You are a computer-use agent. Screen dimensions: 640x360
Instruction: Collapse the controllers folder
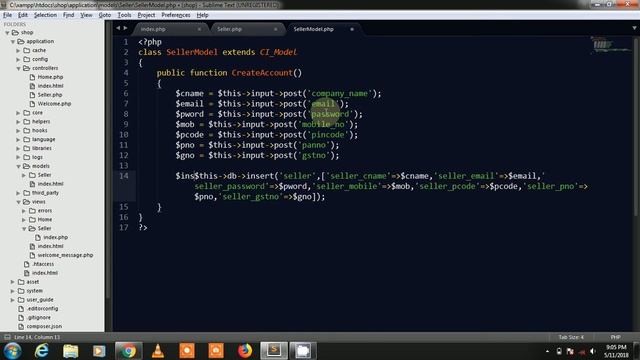coord(18,69)
